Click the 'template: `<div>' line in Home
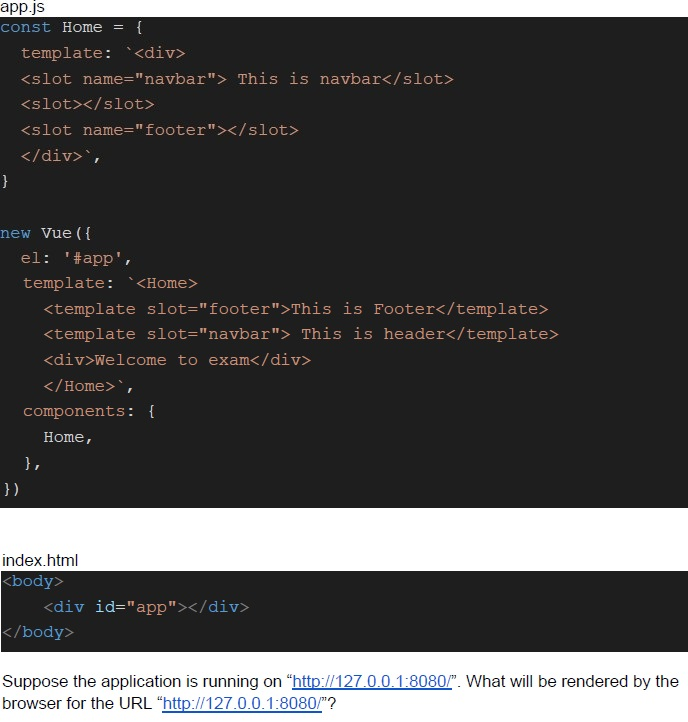This screenshot has width=688, height=722. (103, 53)
